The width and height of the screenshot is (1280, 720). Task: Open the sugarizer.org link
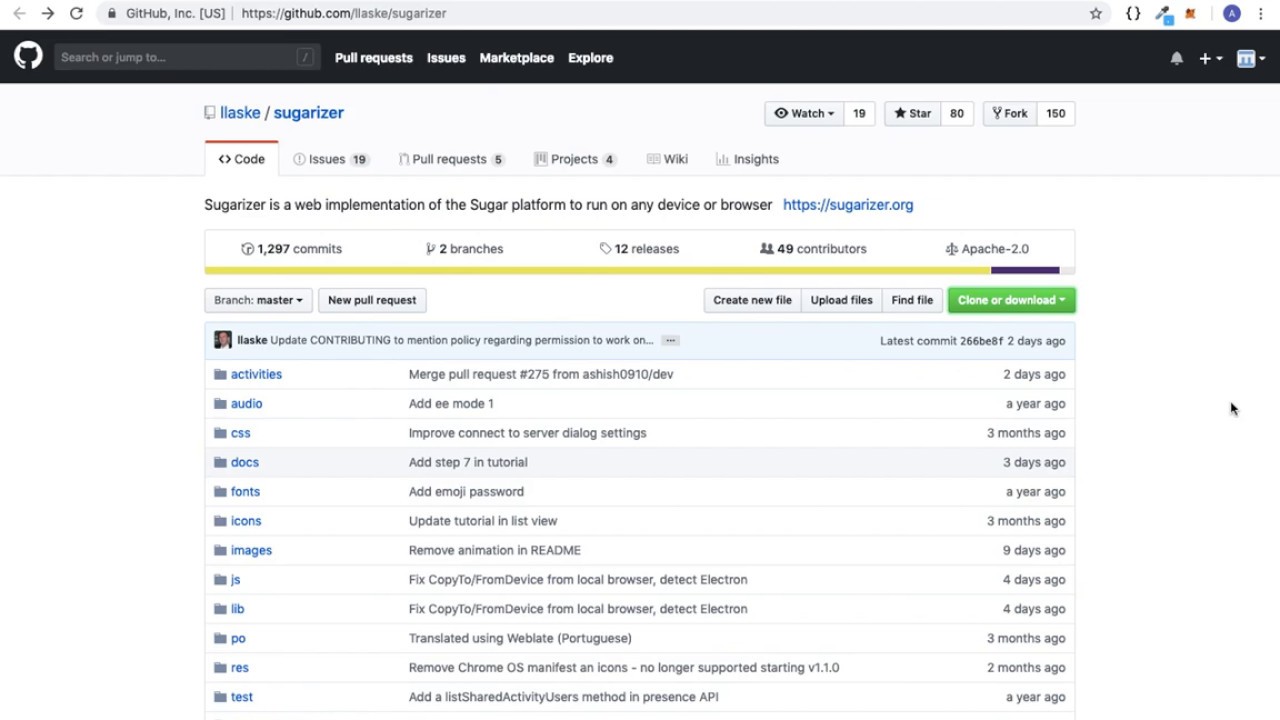[848, 205]
